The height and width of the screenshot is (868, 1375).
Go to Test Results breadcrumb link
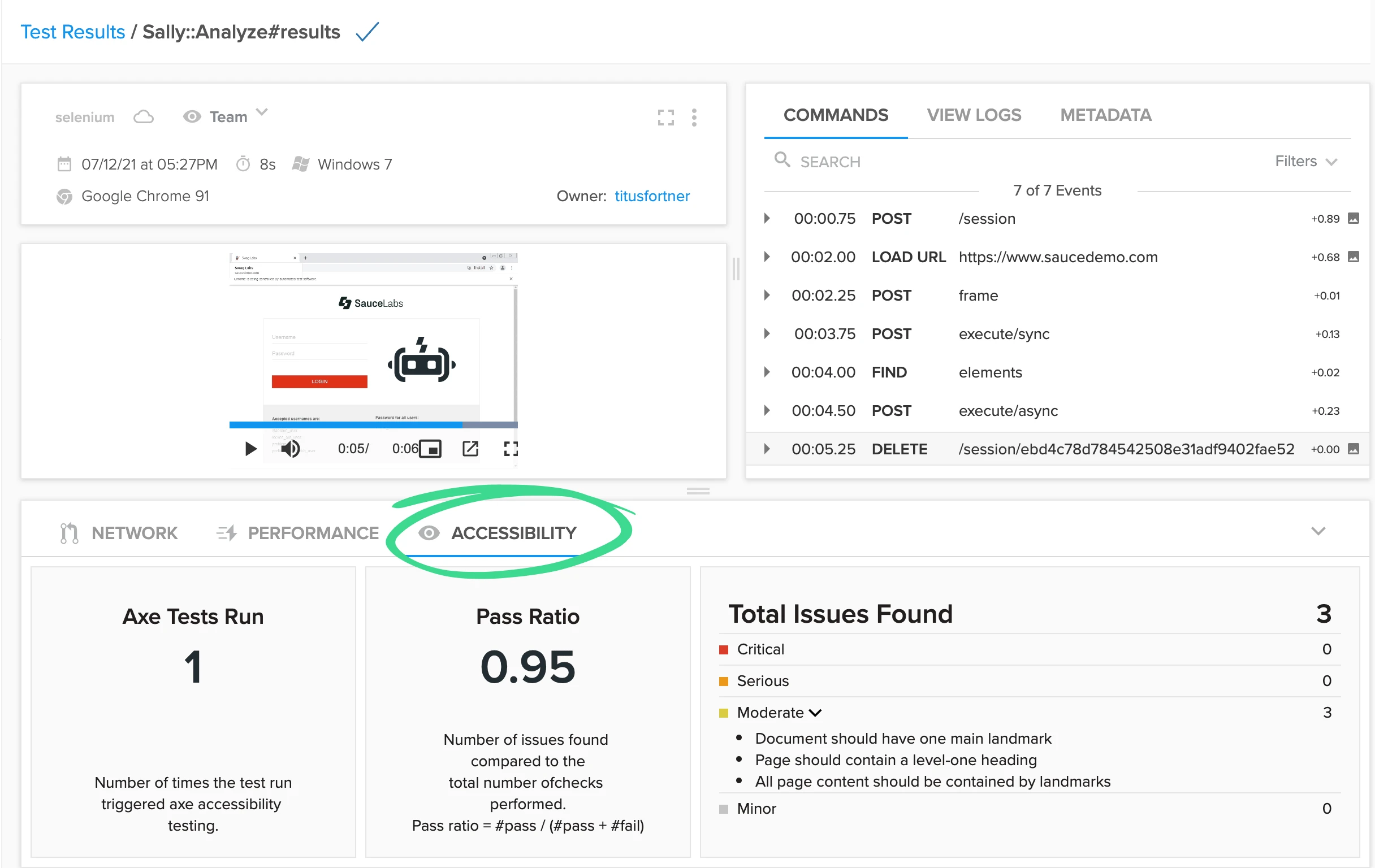point(72,32)
